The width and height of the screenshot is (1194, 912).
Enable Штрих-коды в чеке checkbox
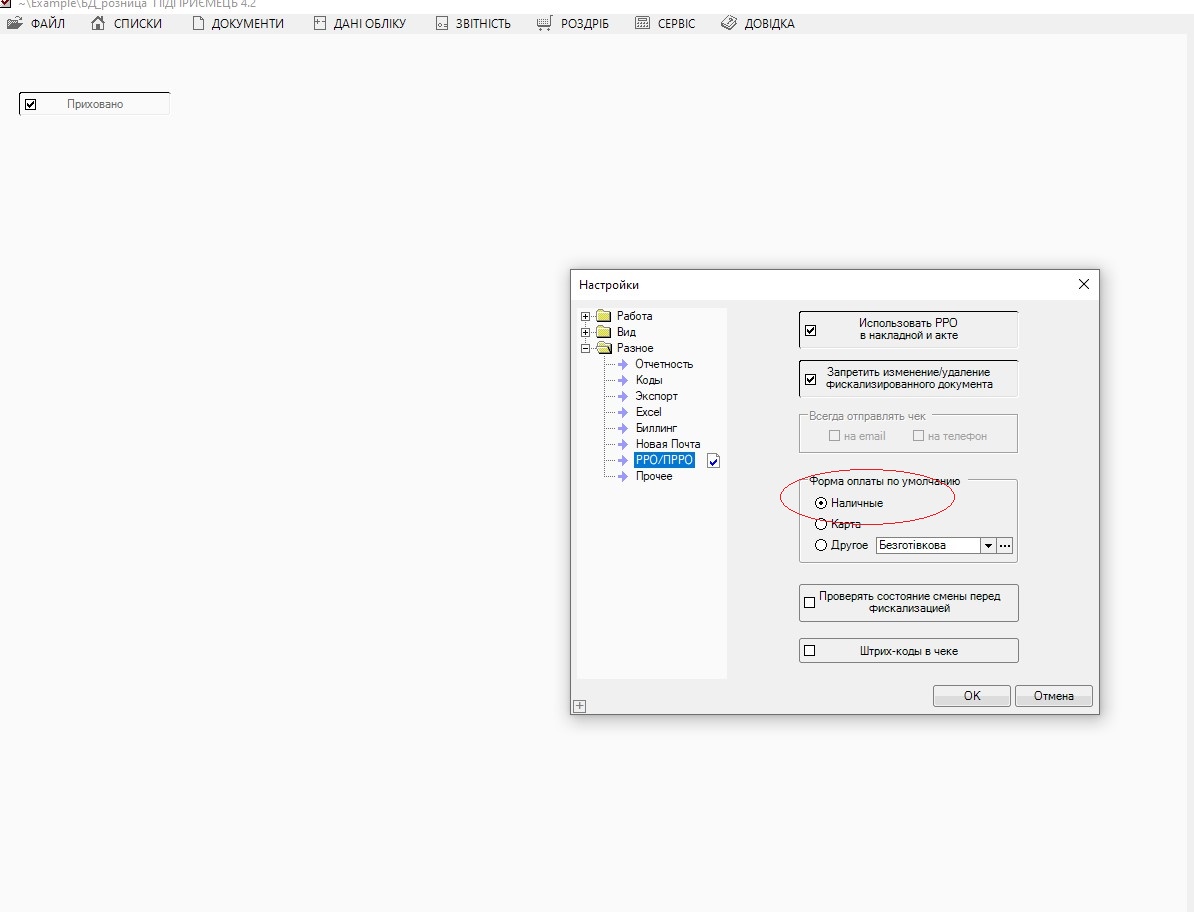[810, 651]
